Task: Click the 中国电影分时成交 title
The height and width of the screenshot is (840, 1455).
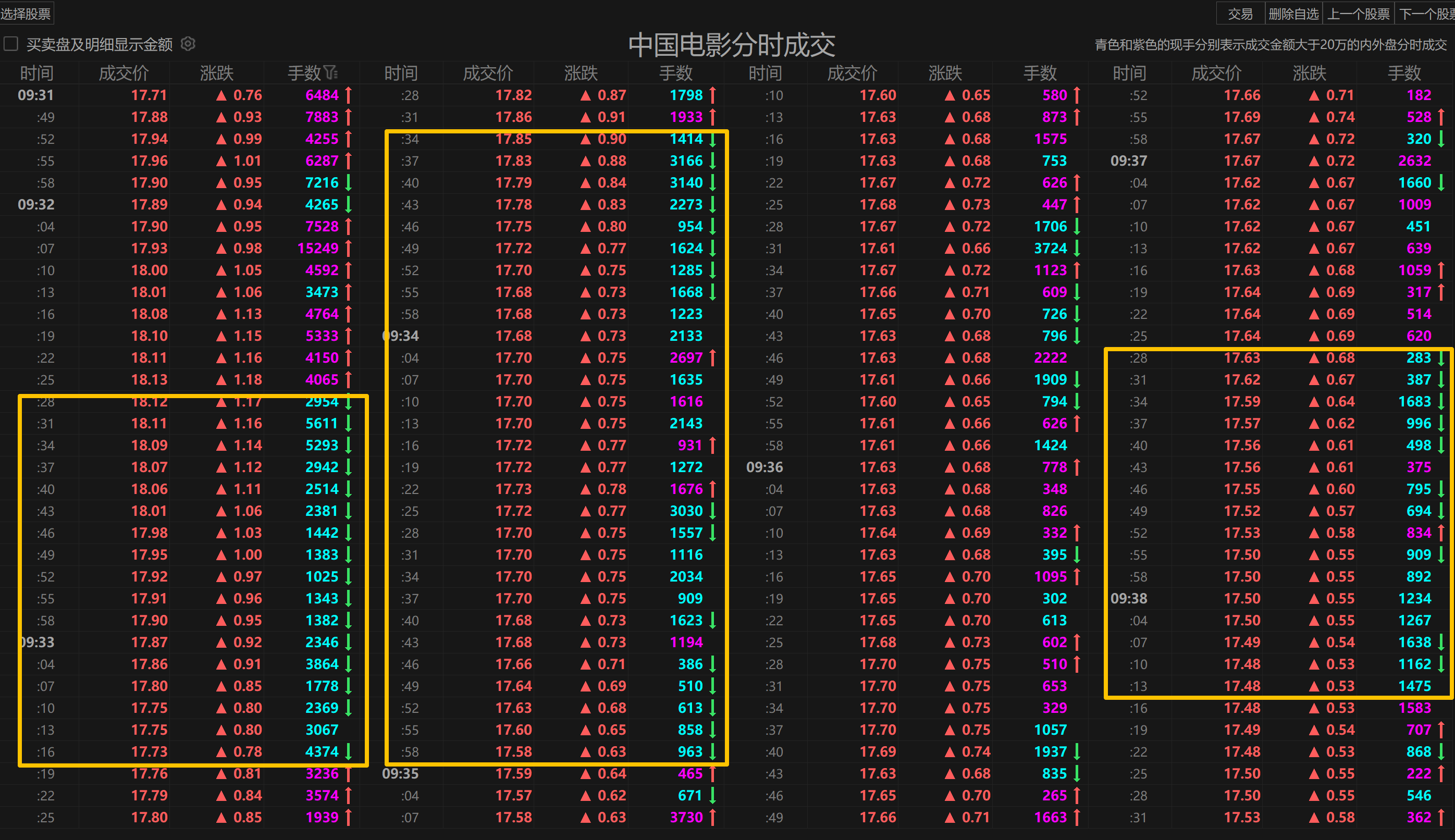Action: point(731,45)
